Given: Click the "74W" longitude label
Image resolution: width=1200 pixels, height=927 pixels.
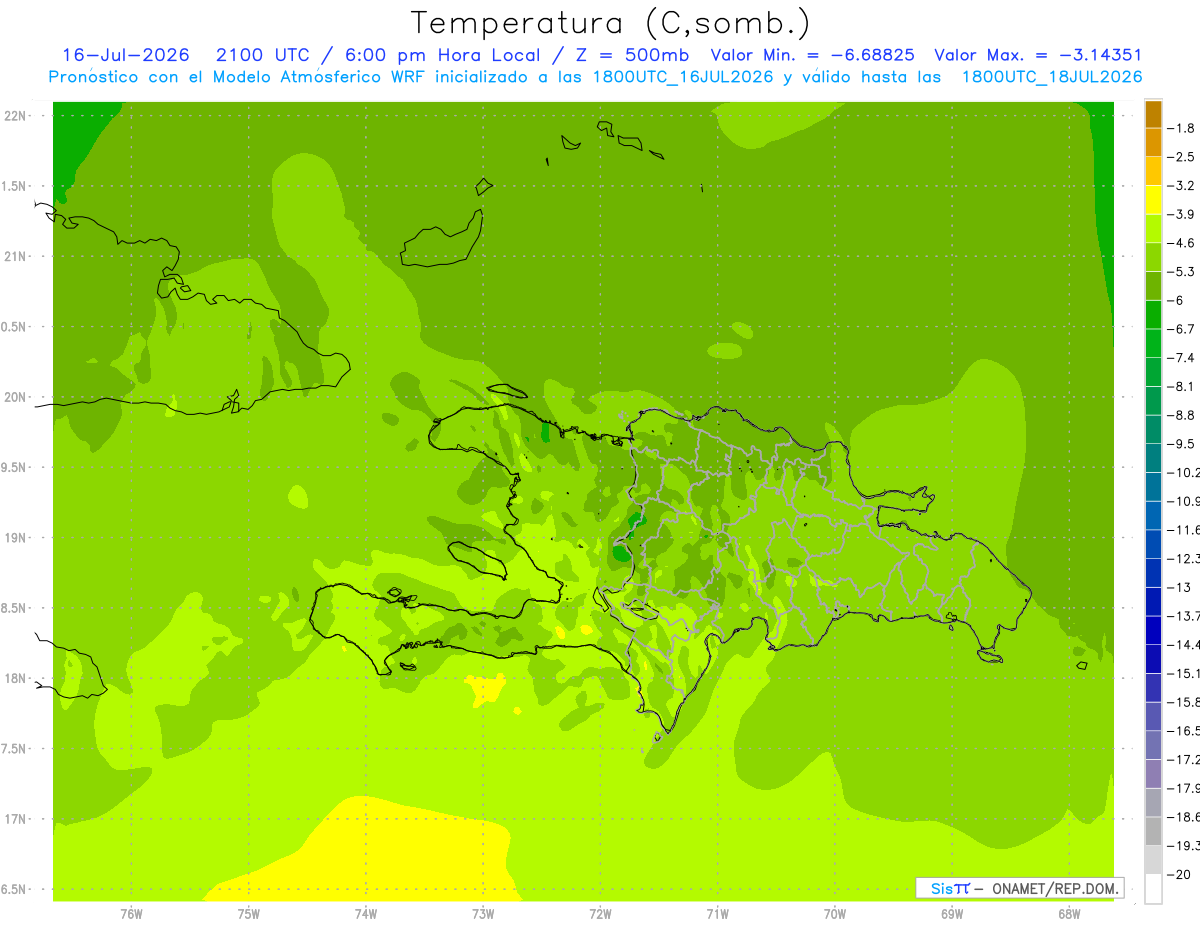Looking at the screenshot, I should [365, 913].
